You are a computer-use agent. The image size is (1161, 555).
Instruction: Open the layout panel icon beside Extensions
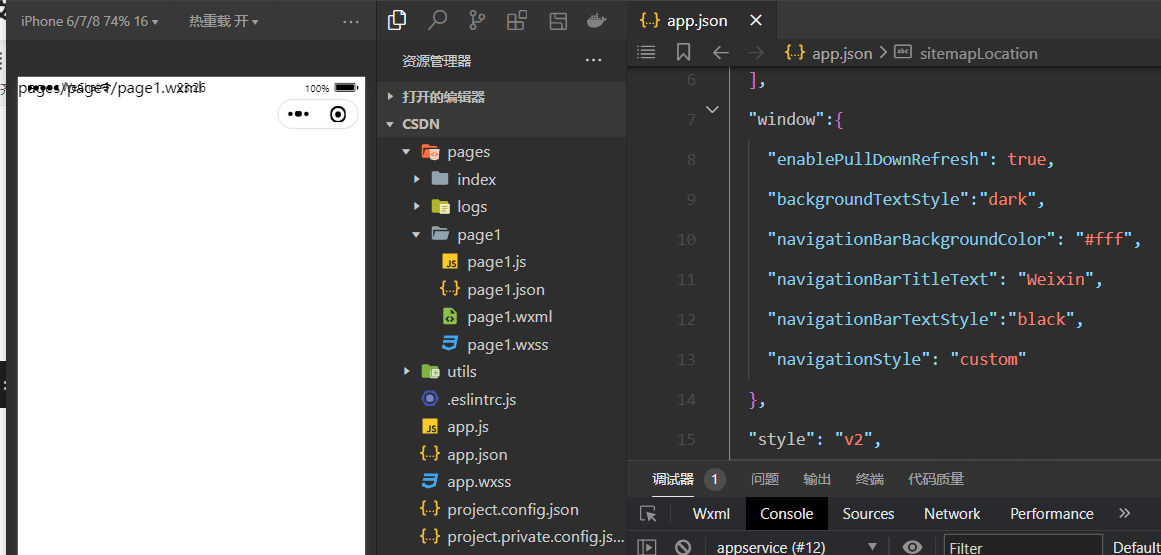(x=558, y=21)
